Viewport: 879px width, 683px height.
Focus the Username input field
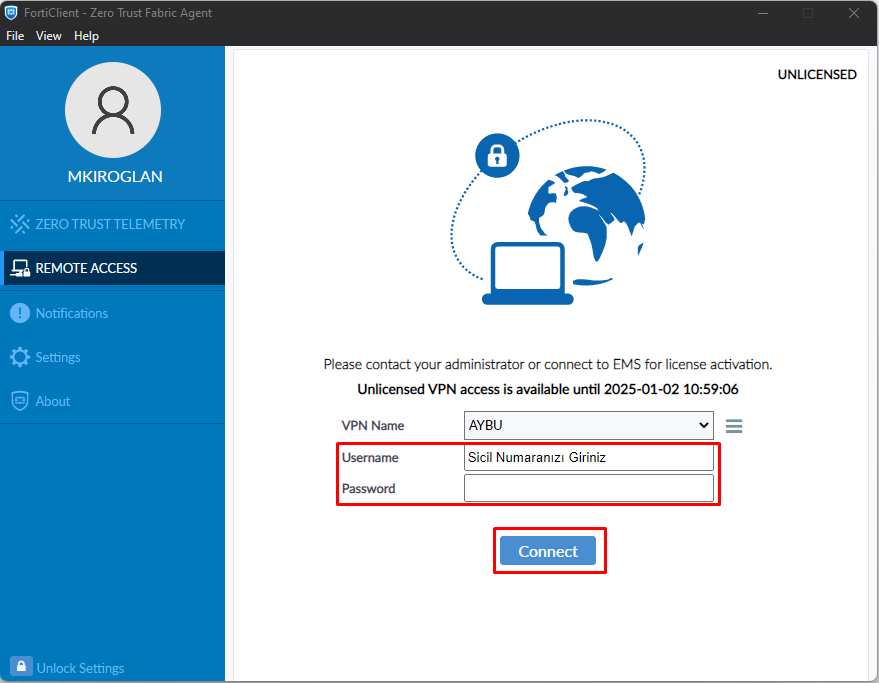[588, 458]
